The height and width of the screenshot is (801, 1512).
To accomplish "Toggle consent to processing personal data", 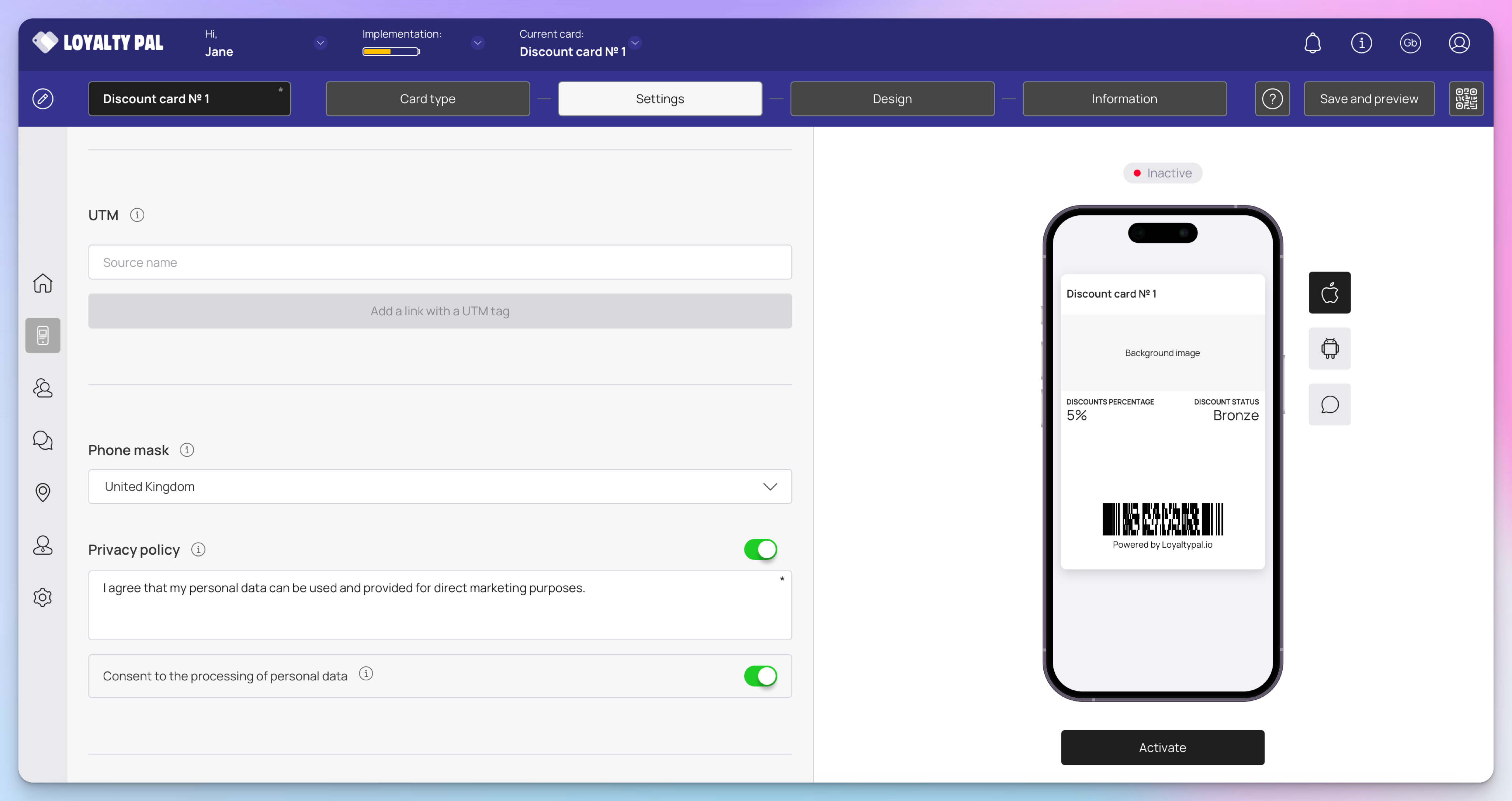I will pos(760,676).
